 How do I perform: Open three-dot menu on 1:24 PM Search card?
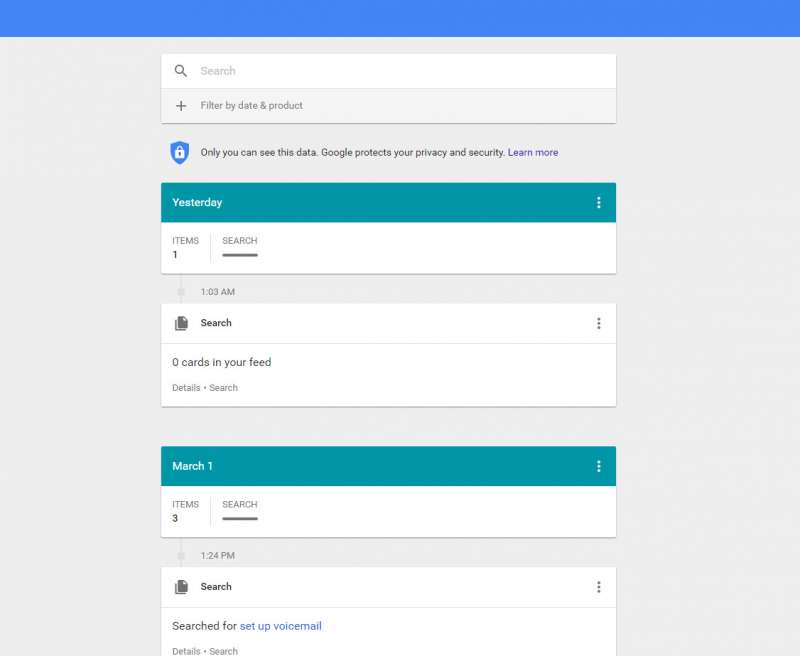[598, 587]
